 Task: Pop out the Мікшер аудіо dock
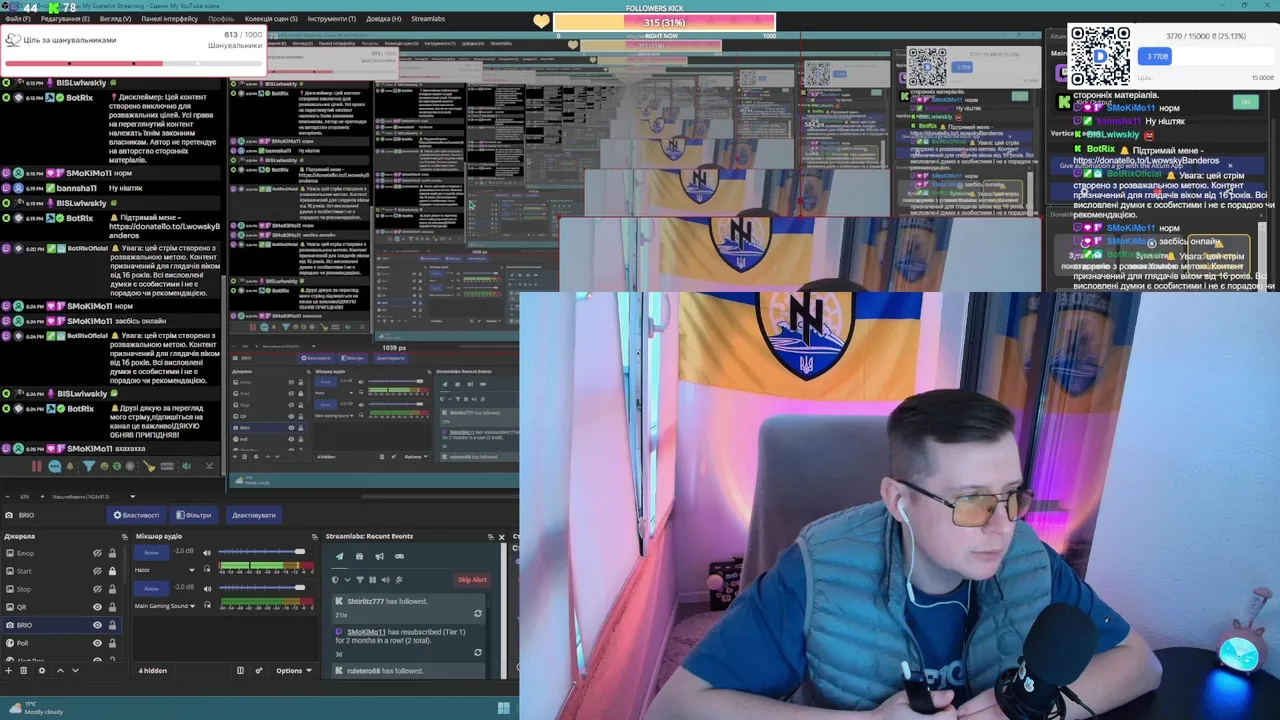(x=314, y=537)
